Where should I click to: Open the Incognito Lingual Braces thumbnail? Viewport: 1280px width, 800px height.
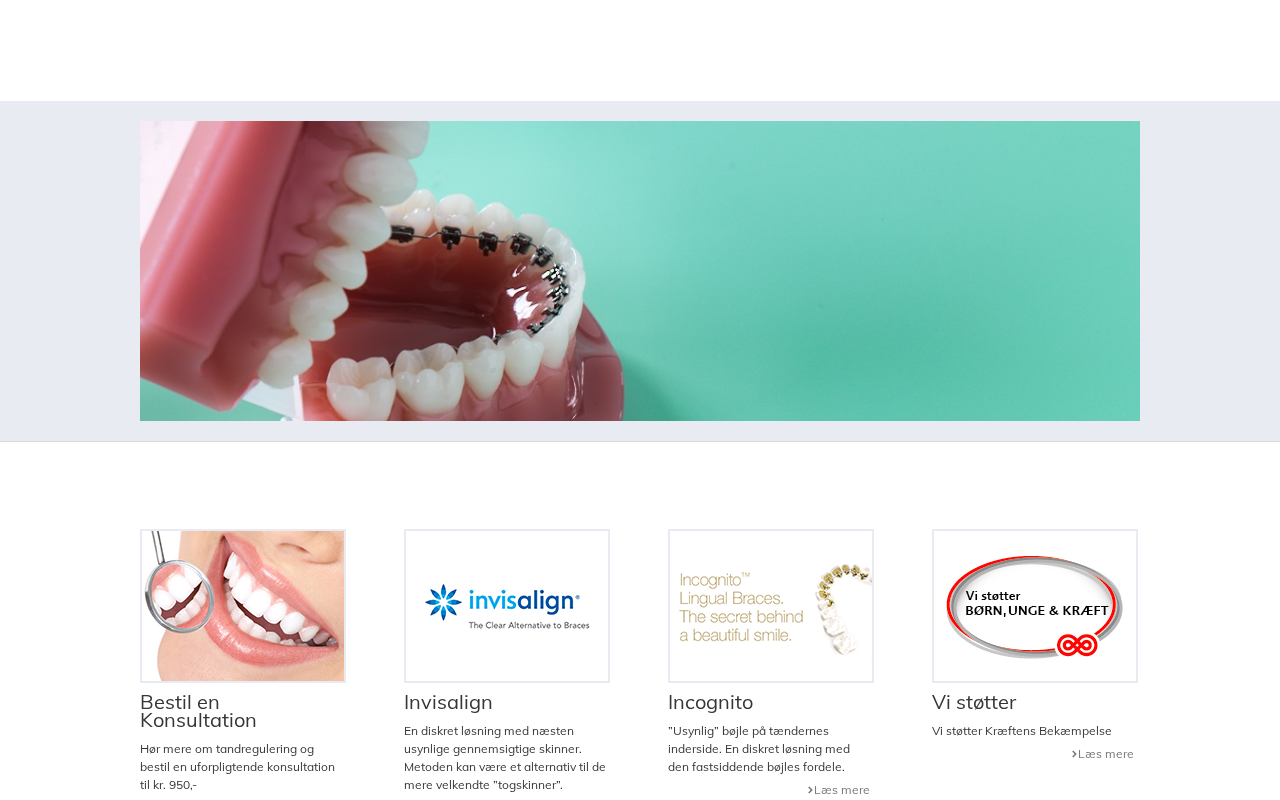click(771, 606)
